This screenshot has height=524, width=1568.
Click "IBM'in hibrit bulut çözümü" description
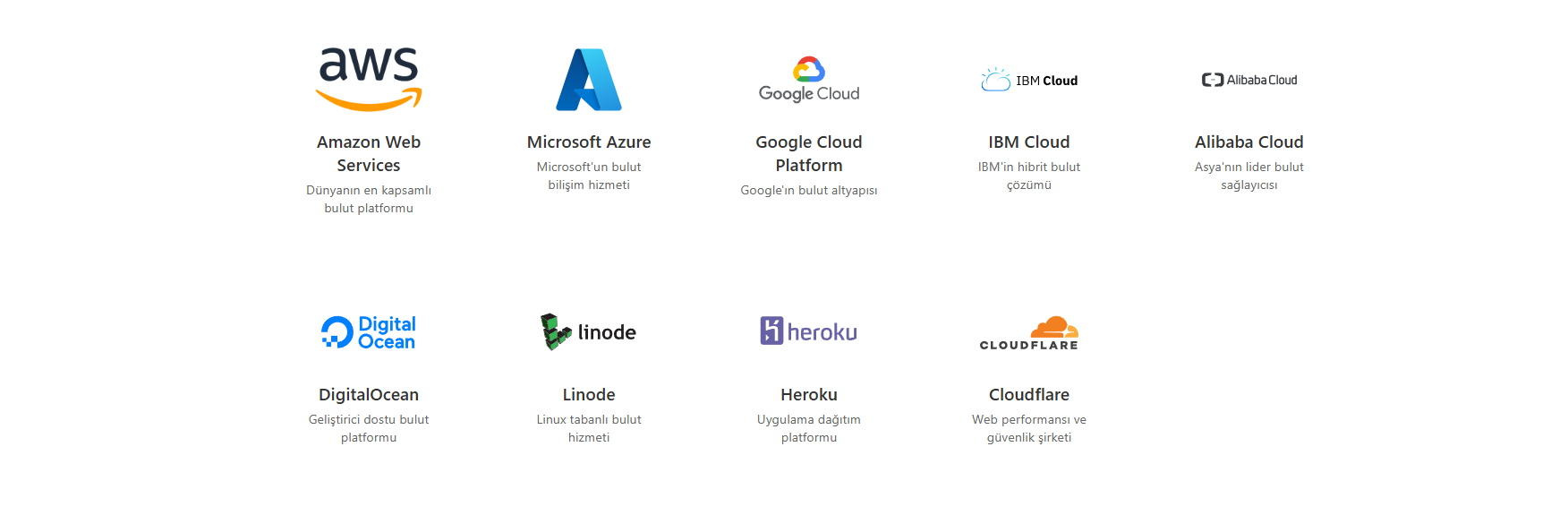pyautogui.click(x=1029, y=176)
